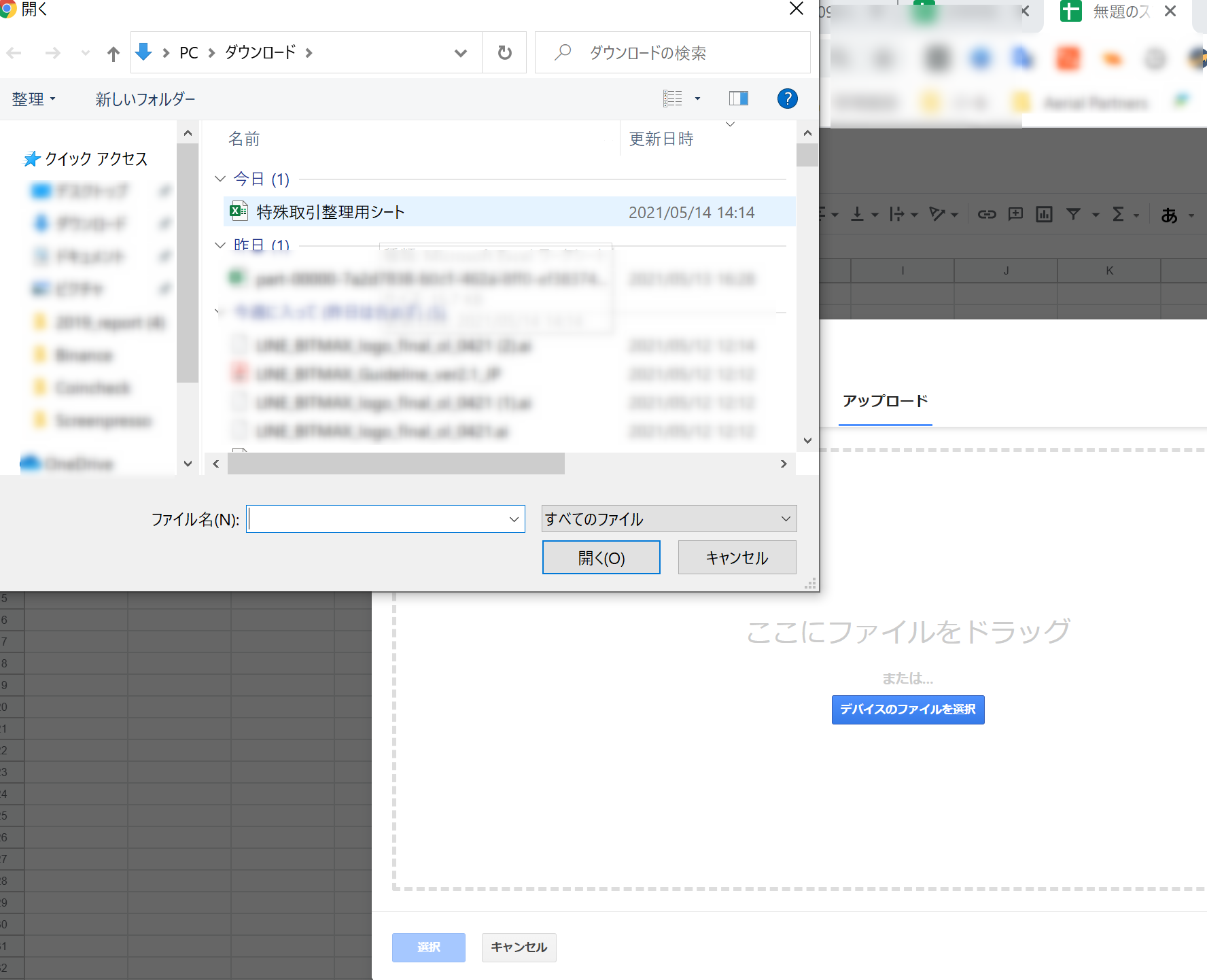
Task: Open the help question mark icon
Action: point(787,99)
